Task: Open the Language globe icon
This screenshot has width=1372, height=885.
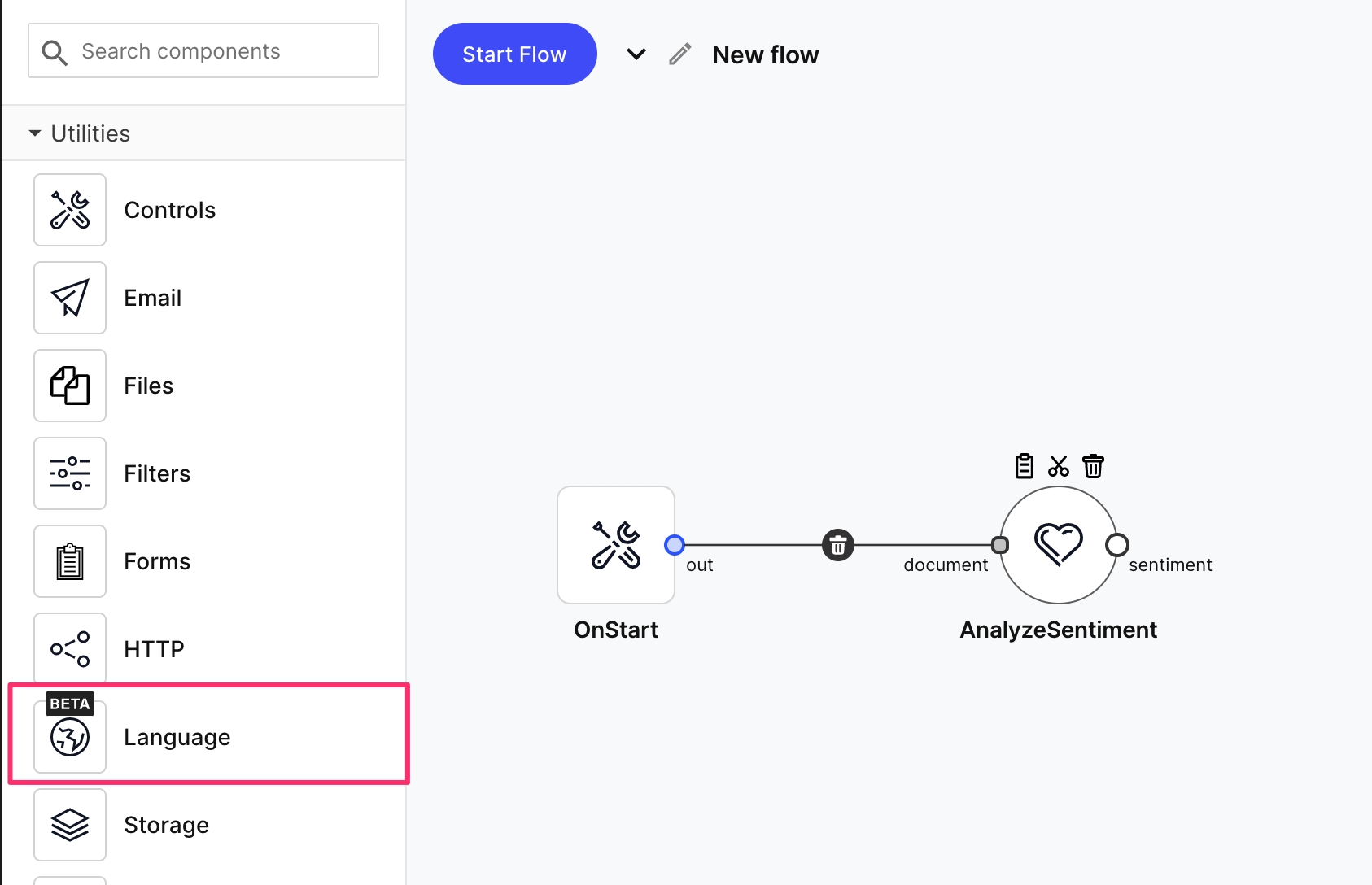Action: click(x=70, y=737)
